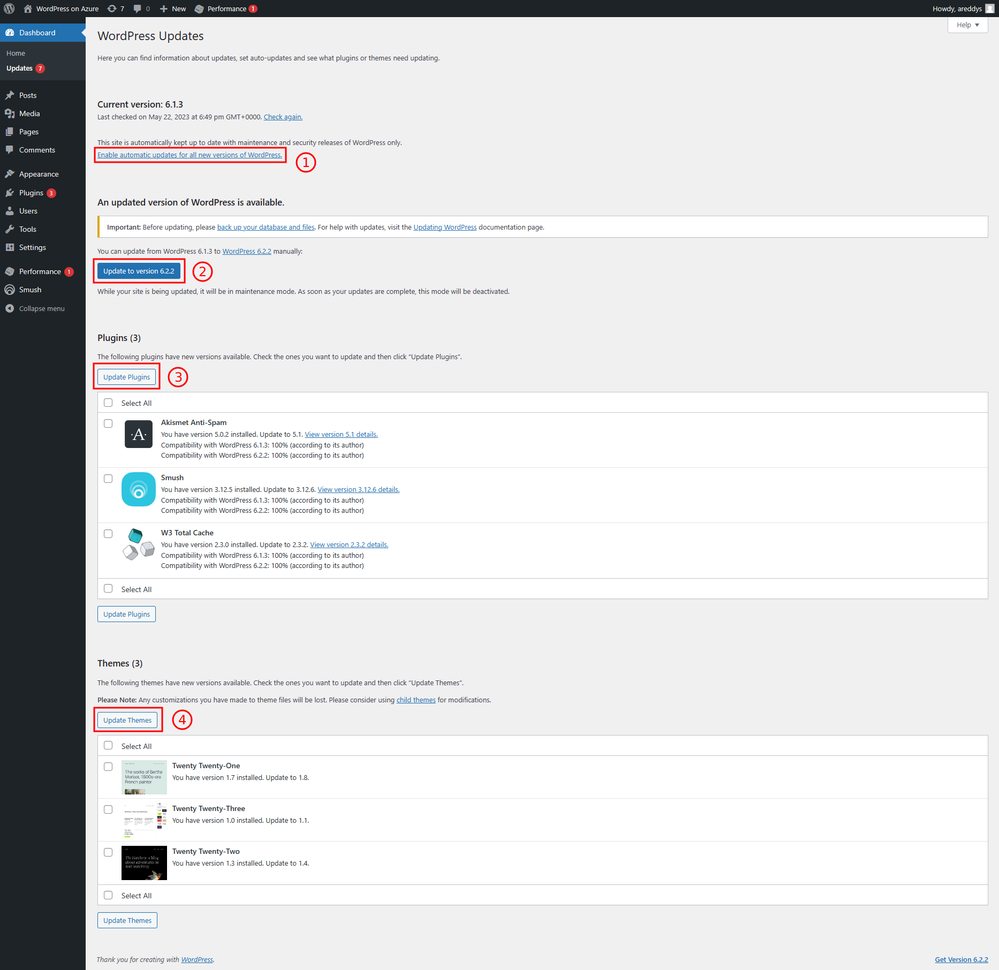Click the Tools wrench icon in sidebar
The width and height of the screenshot is (999, 970).
[10, 229]
